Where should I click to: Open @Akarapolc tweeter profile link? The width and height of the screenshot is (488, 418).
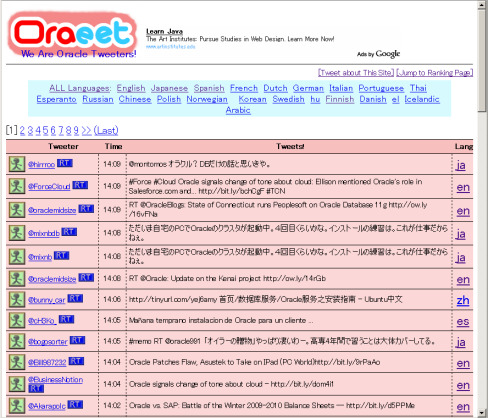click(47, 406)
